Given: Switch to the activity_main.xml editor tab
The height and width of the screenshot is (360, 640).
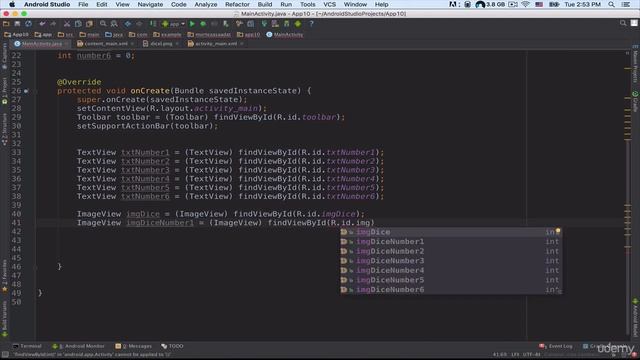Looking at the screenshot, I should [x=215, y=44].
